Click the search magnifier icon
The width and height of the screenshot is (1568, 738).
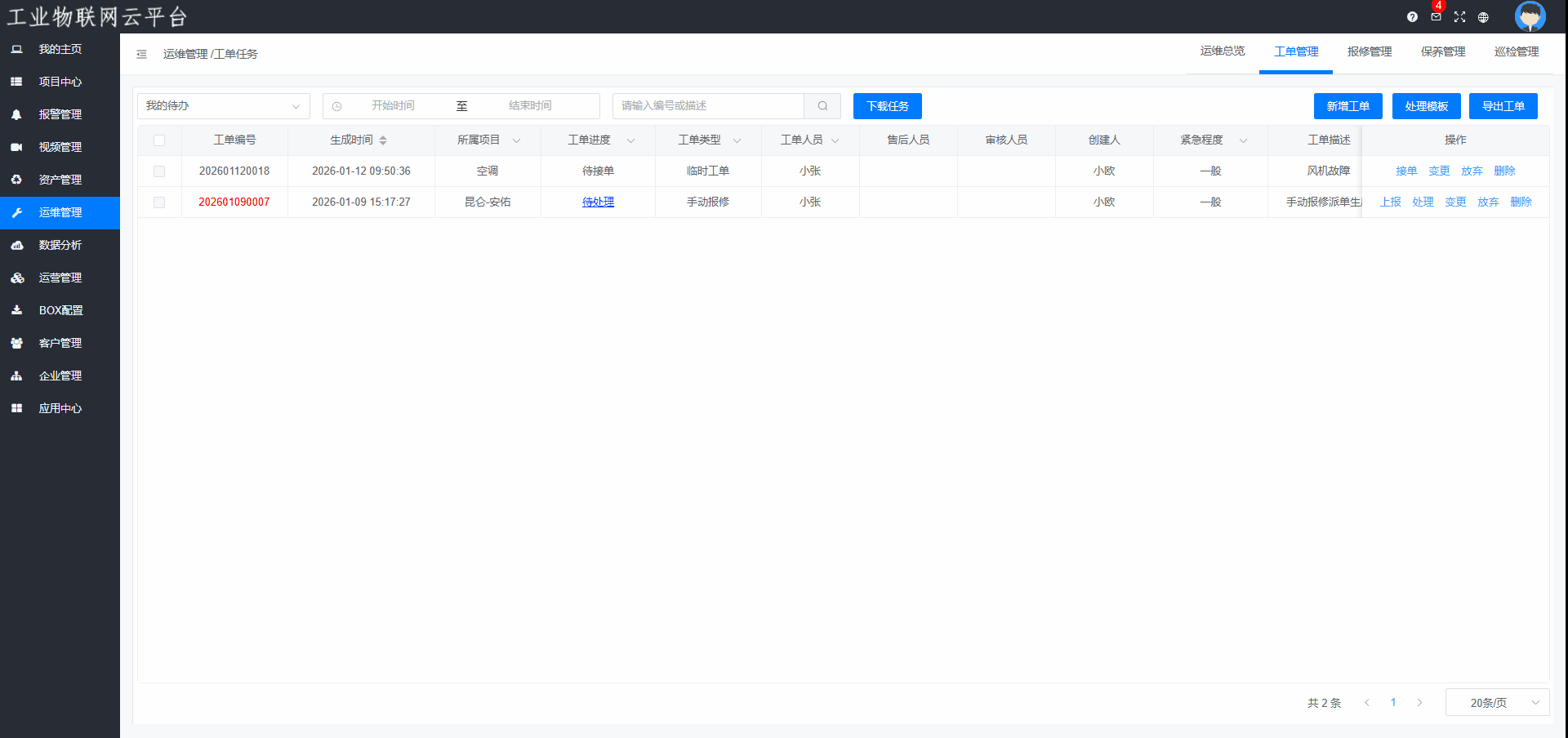822,106
